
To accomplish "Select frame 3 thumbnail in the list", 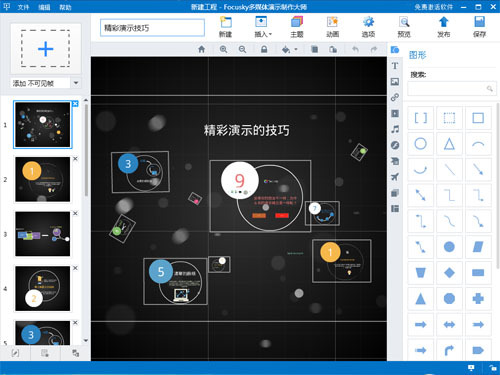I will [43, 234].
